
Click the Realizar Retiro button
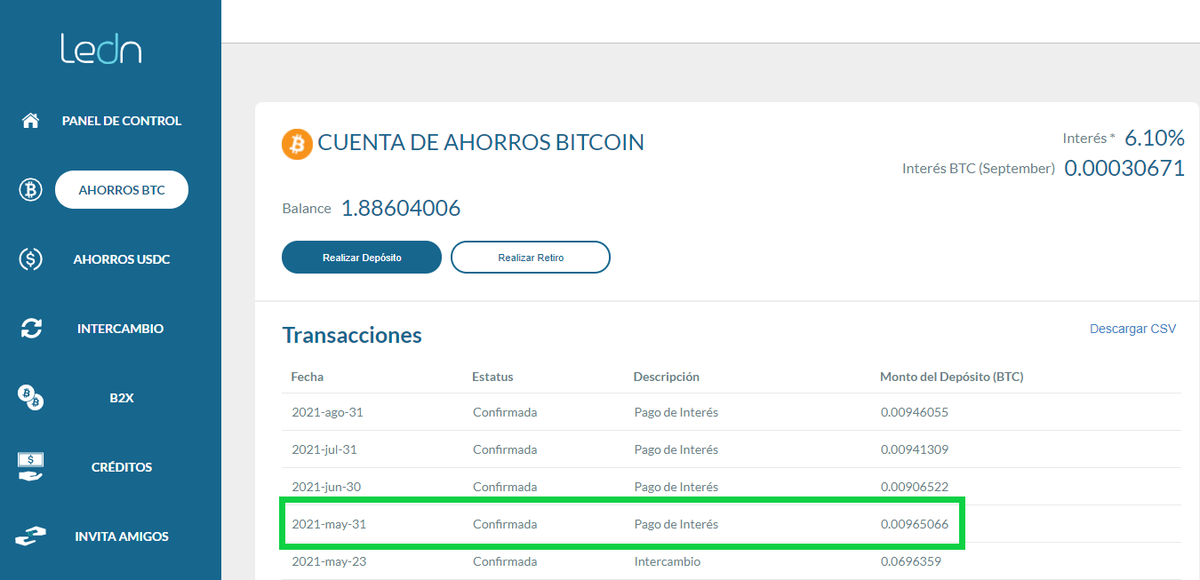click(x=531, y=257)
